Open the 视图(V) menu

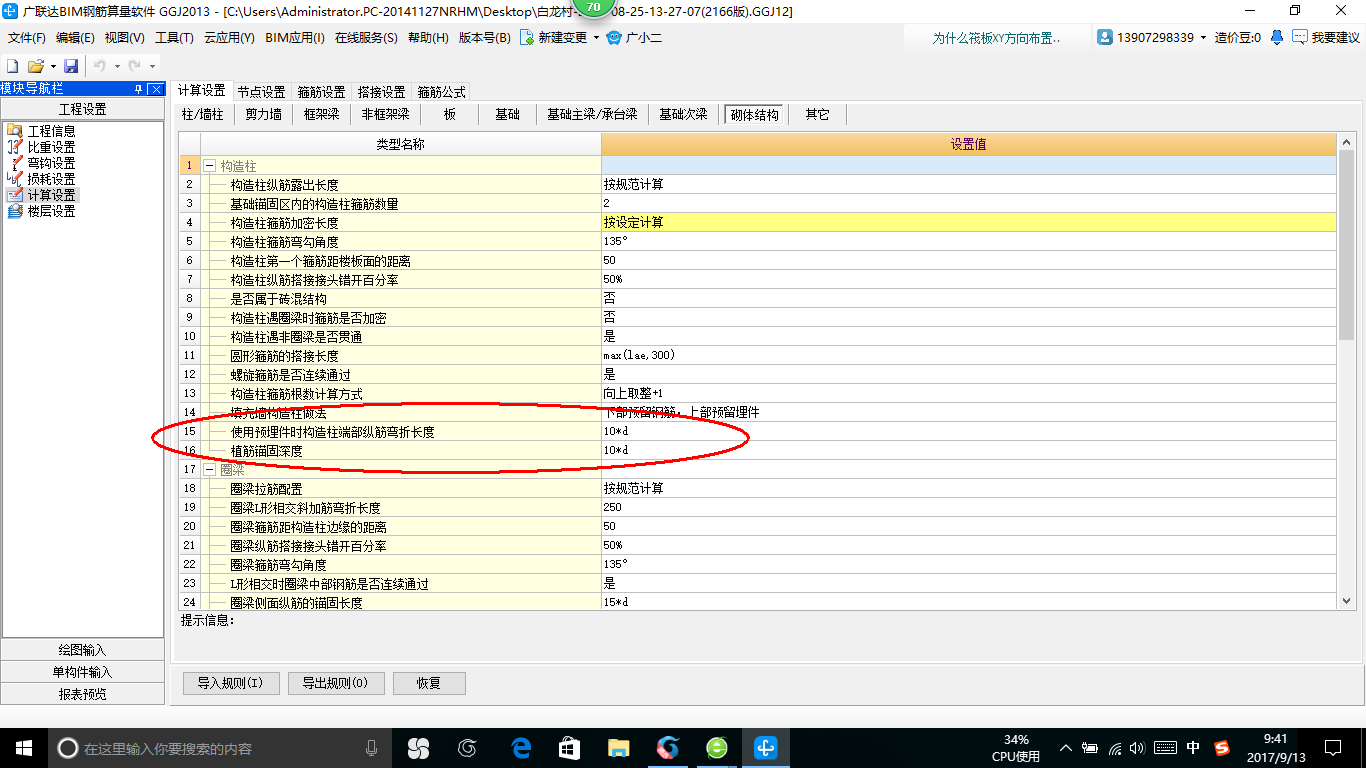point(124,37)
